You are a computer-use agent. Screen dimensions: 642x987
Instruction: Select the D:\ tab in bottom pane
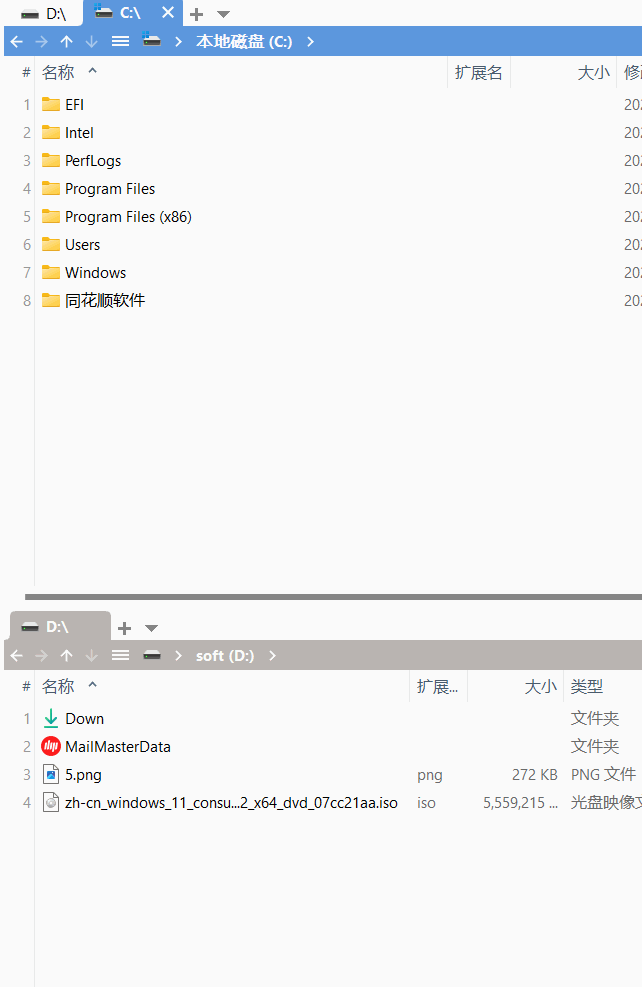click(59, 627)
